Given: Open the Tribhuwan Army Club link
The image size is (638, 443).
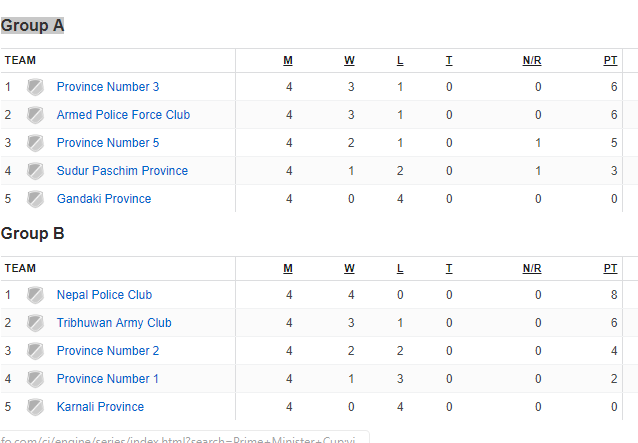Looking at the screenshot, I should coord(114,323).
